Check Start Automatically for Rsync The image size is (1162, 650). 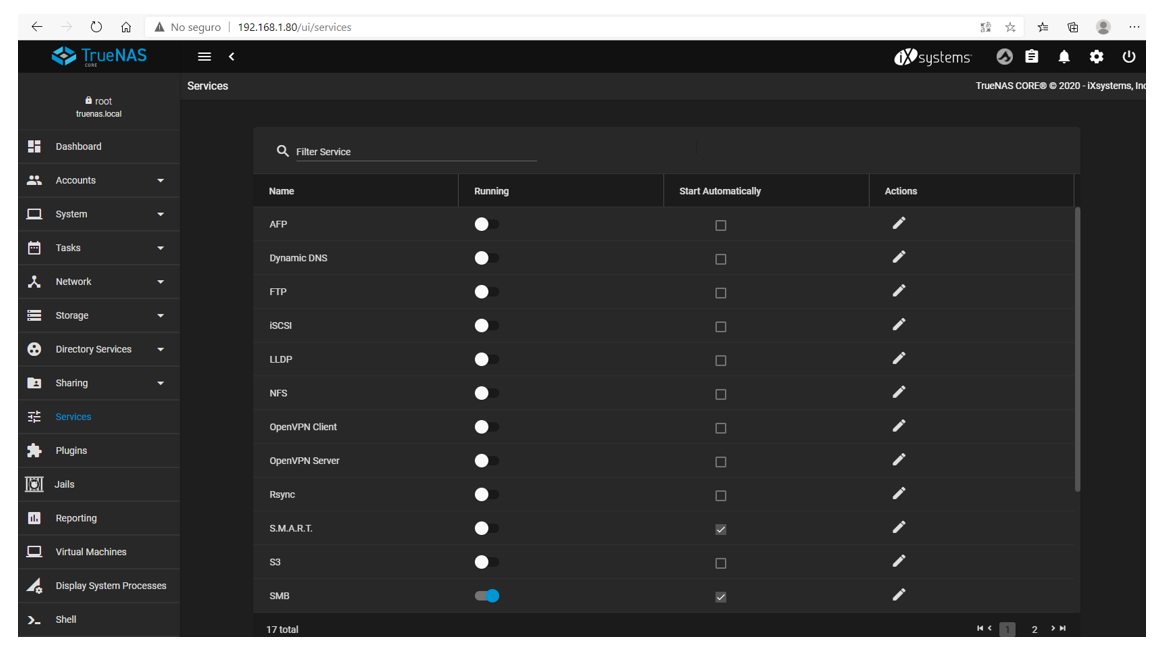(720, 496)
